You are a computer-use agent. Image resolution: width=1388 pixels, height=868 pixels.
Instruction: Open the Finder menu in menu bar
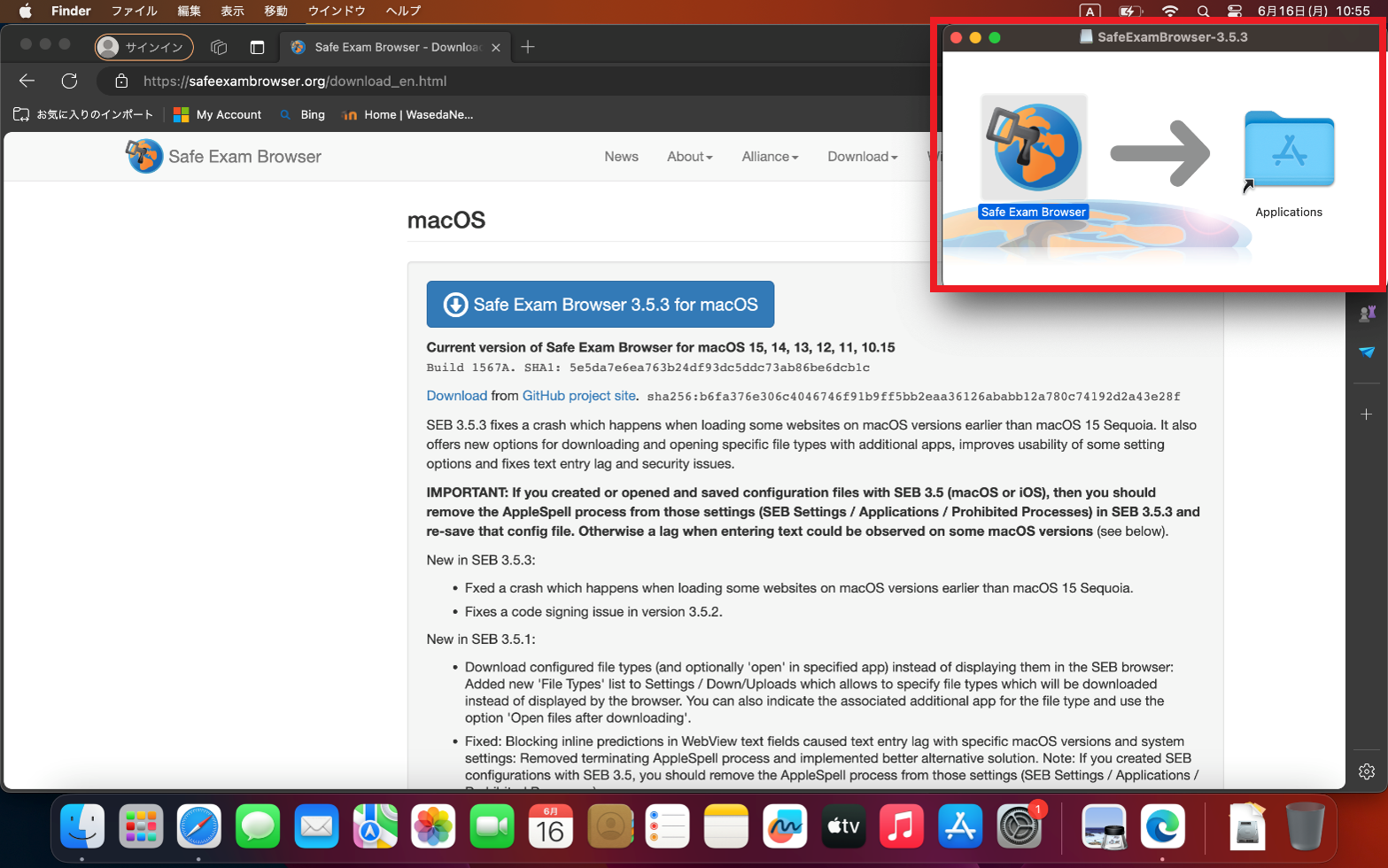[71, 11]
